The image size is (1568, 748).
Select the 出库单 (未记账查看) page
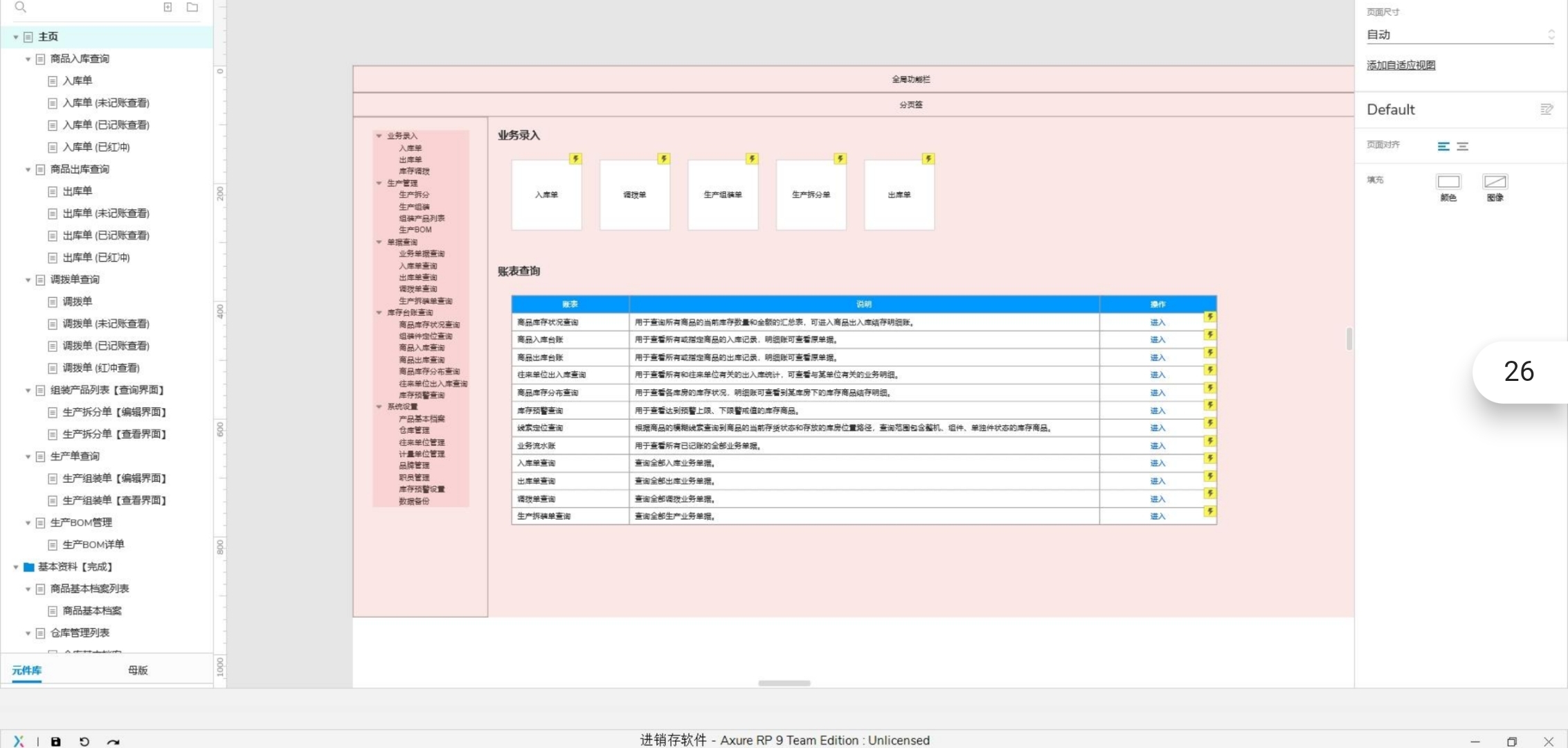pyautogui.click(x=106, y=213)
